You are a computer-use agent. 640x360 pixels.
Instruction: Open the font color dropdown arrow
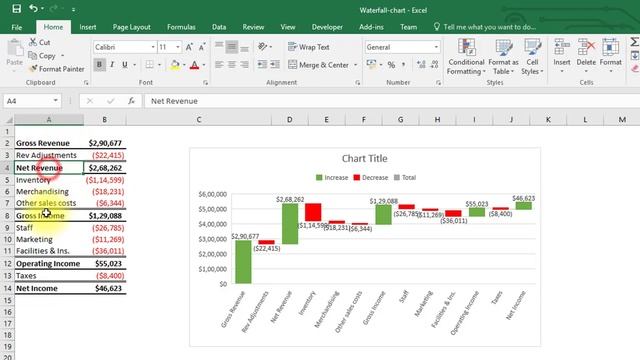click(204, 65)
